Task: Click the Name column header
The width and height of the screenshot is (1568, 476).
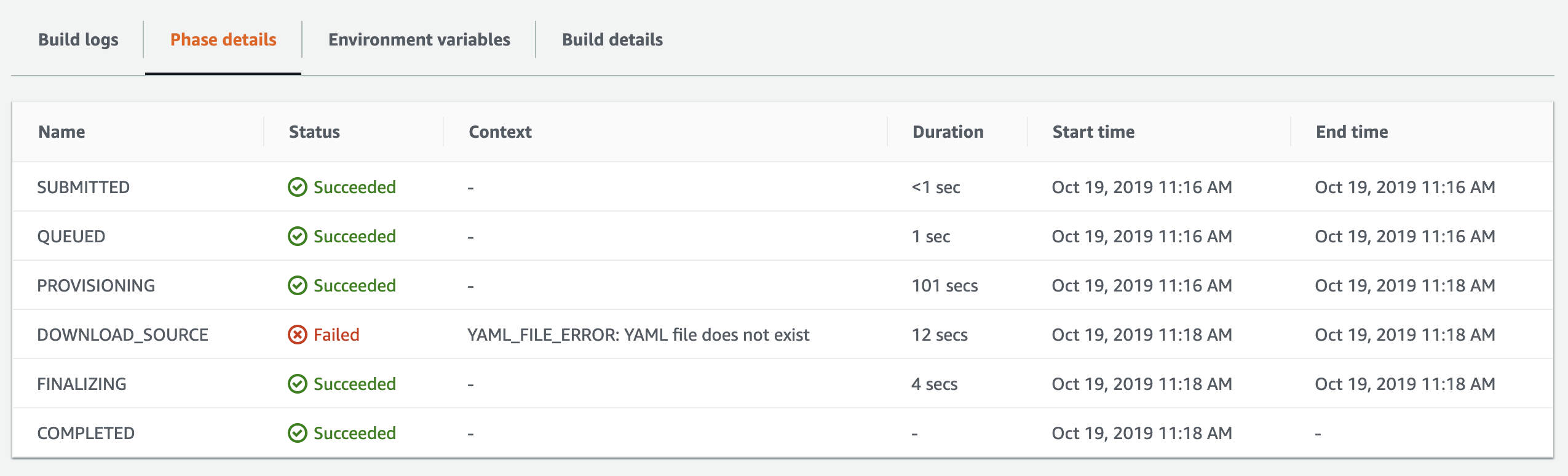Action: pyautogui.click(x=61, y=132)
